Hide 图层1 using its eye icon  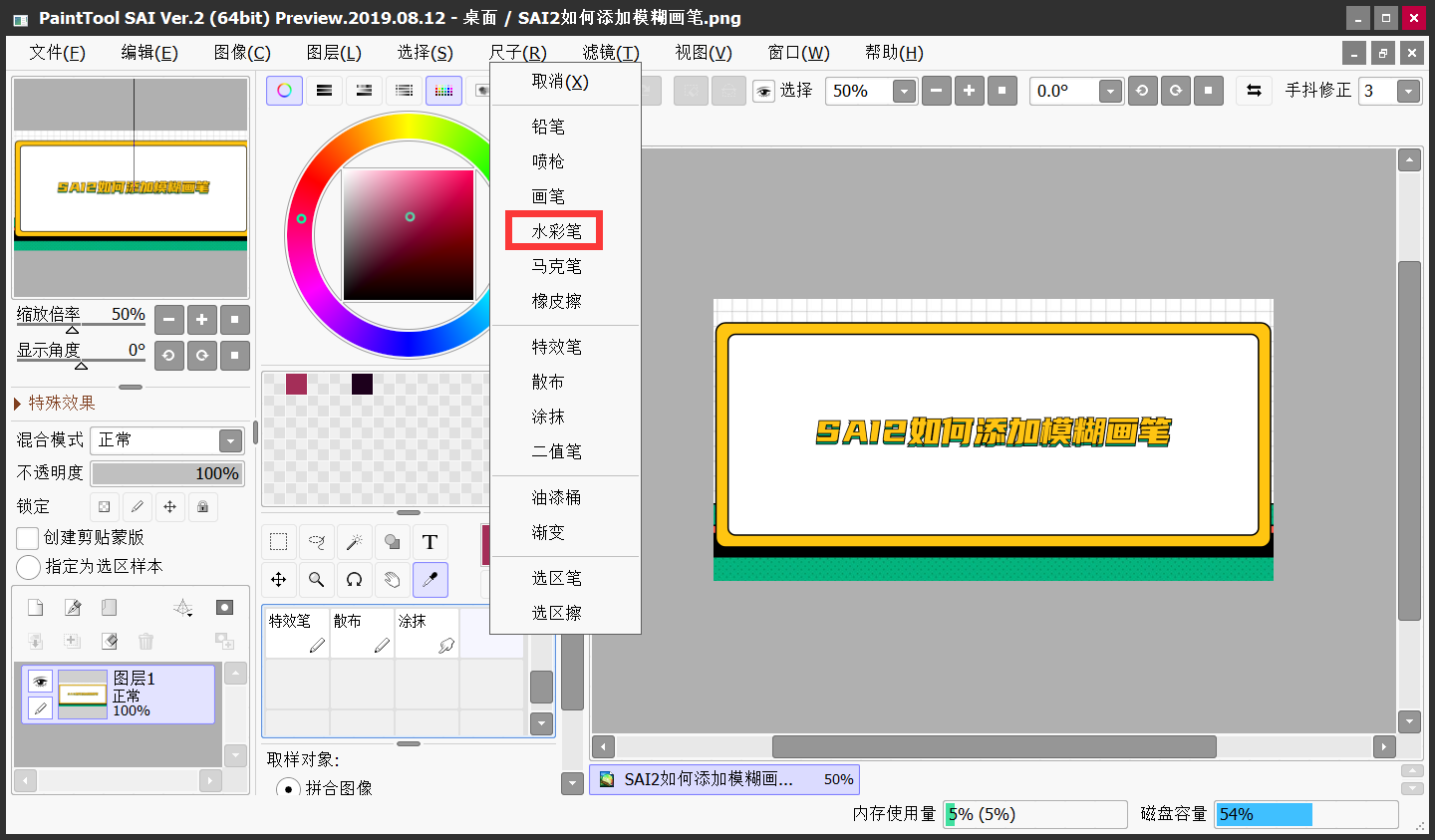[x=40, y=682]
